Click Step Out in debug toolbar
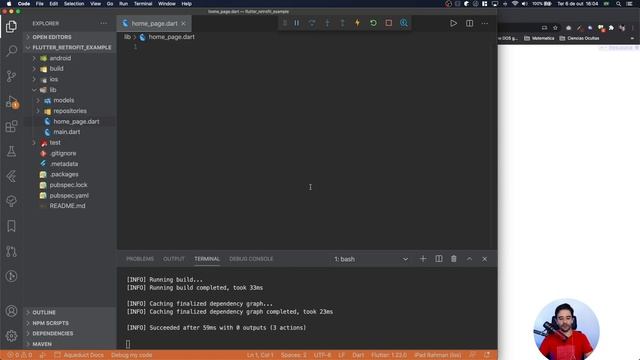Viewport: 640px width, 360px height. point(342,23)
